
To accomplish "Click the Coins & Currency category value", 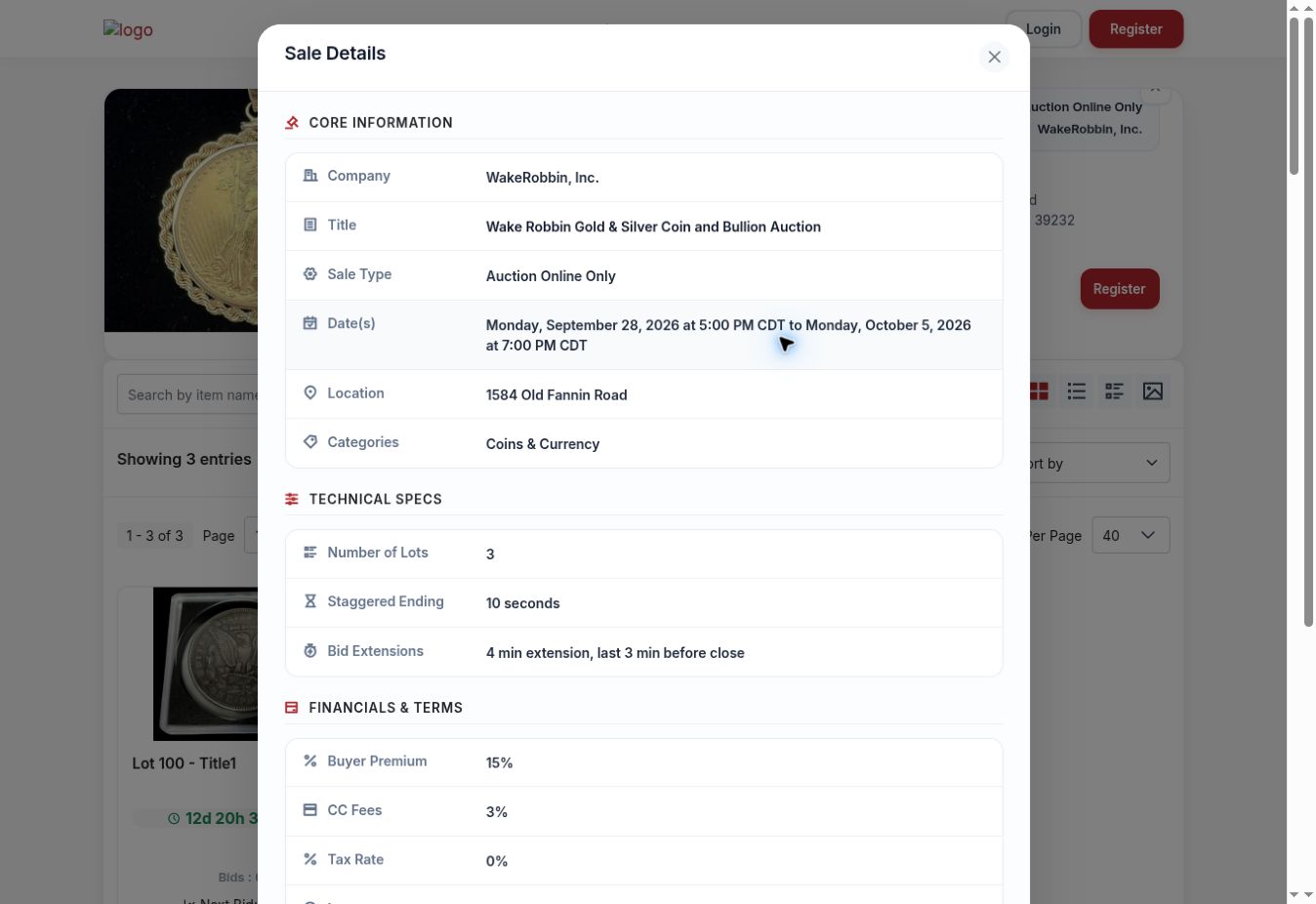I will click(x=543, y=444).
